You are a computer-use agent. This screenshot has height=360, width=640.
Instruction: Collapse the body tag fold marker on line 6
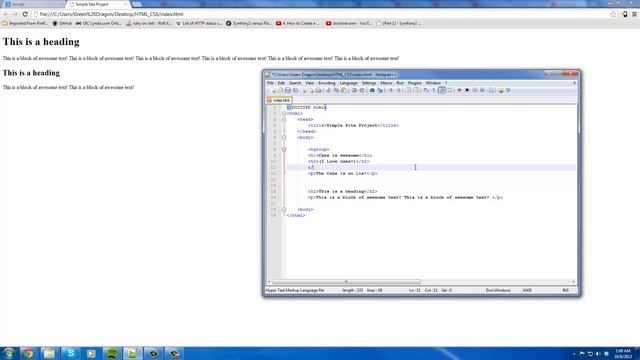pos(284,138)
